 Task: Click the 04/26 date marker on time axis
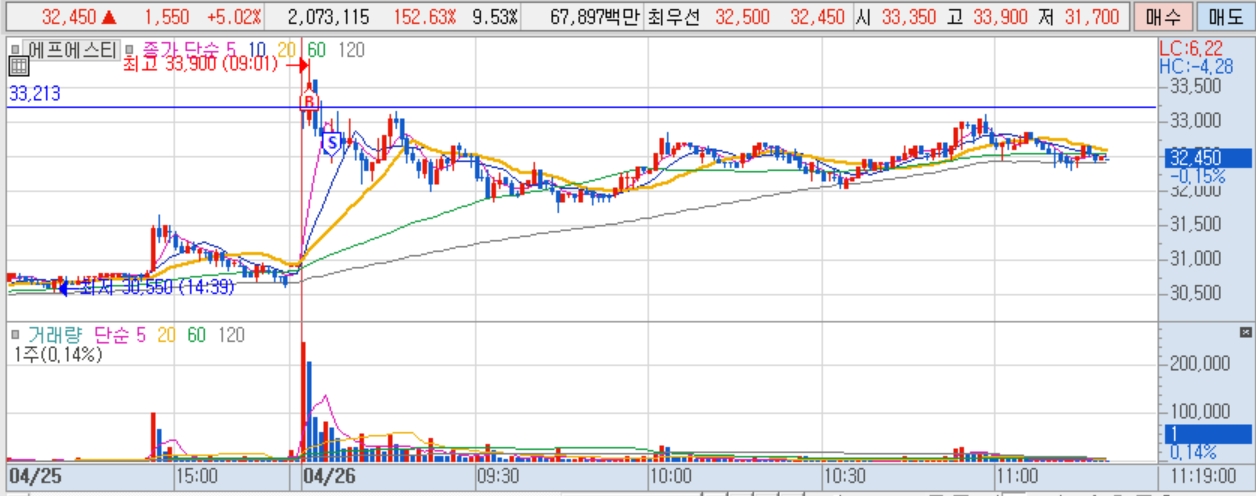click(329, 474)
